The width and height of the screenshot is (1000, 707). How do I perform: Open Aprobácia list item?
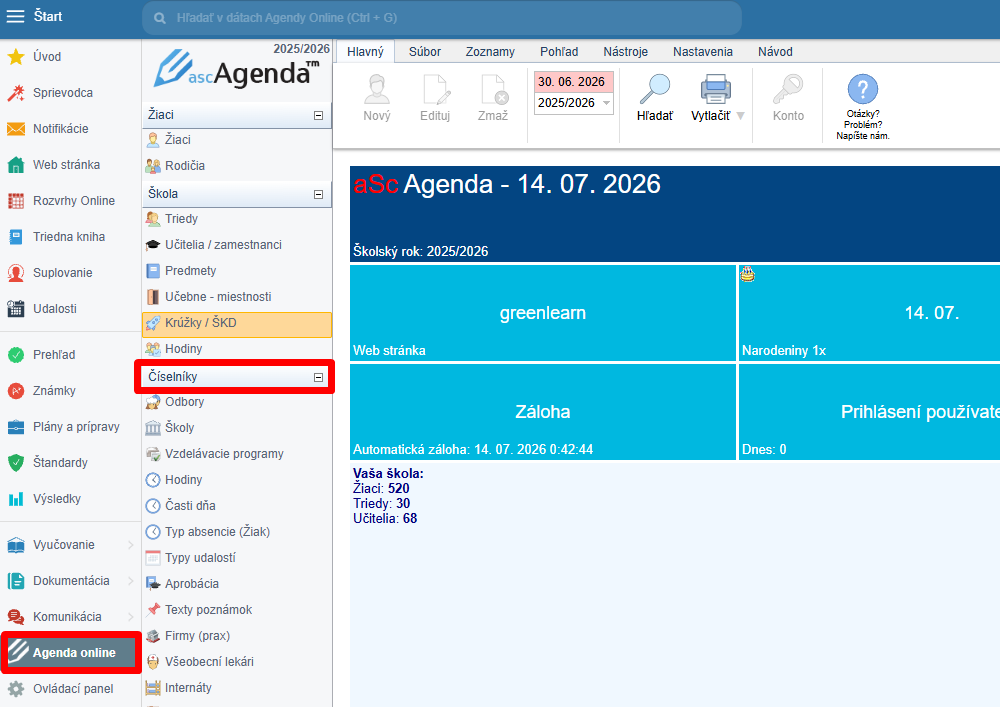pyautogui.click(x=237, y=584)
